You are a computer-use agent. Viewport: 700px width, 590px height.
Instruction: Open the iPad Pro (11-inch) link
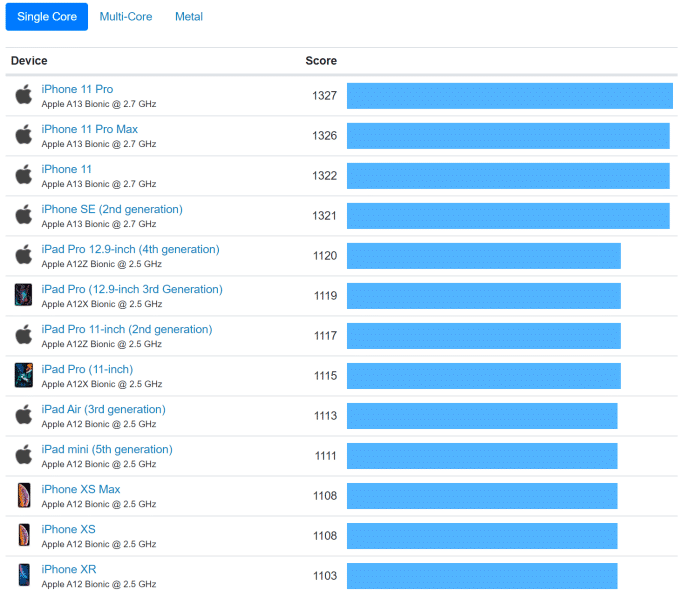point(87,369)
